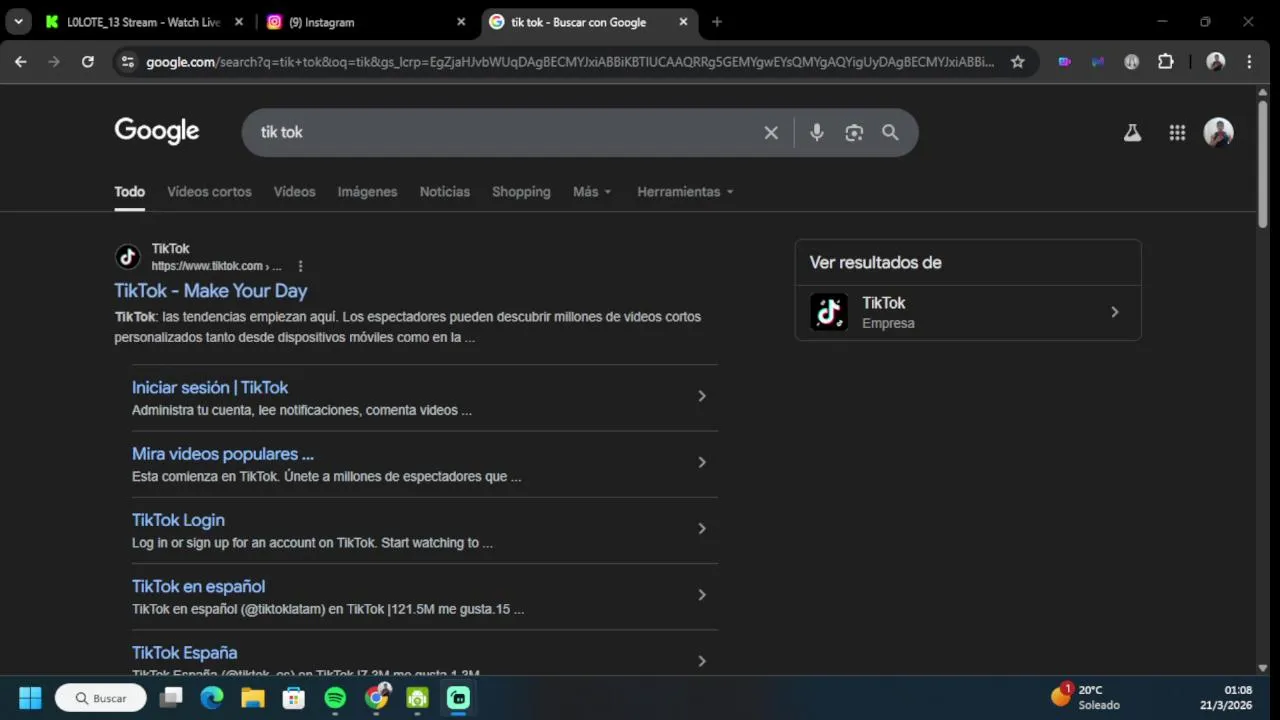Screen dimensions: 1280x720
Task: Select the Noticias search filter
Action: point(445,192)
